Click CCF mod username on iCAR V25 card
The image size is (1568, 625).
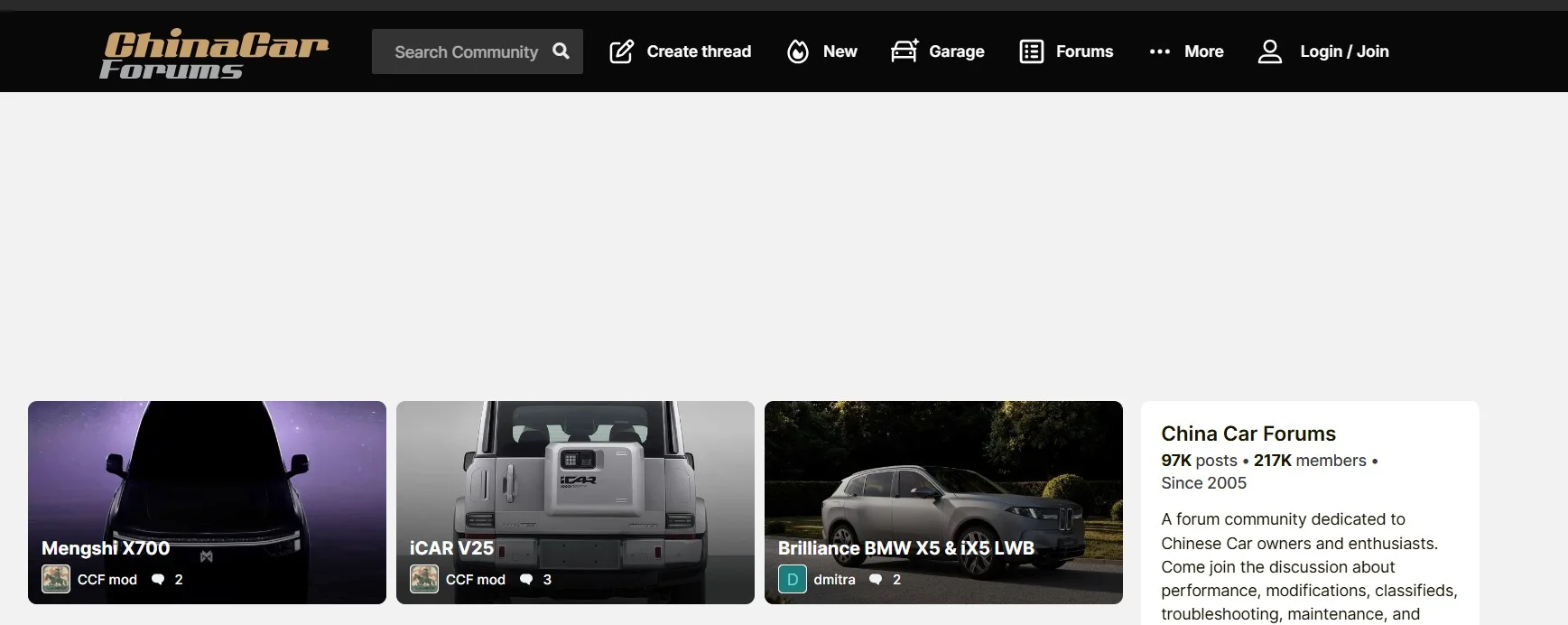[476, 580]
